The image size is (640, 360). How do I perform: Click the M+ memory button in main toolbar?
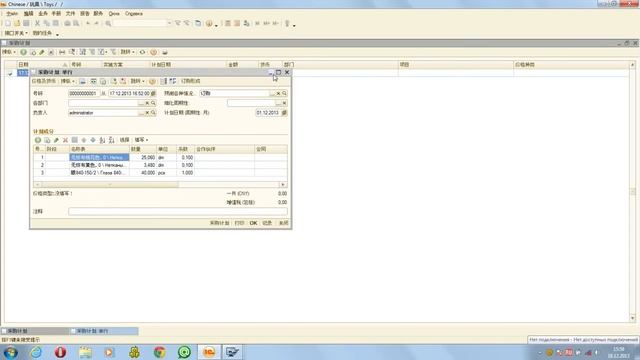(267, 24)
